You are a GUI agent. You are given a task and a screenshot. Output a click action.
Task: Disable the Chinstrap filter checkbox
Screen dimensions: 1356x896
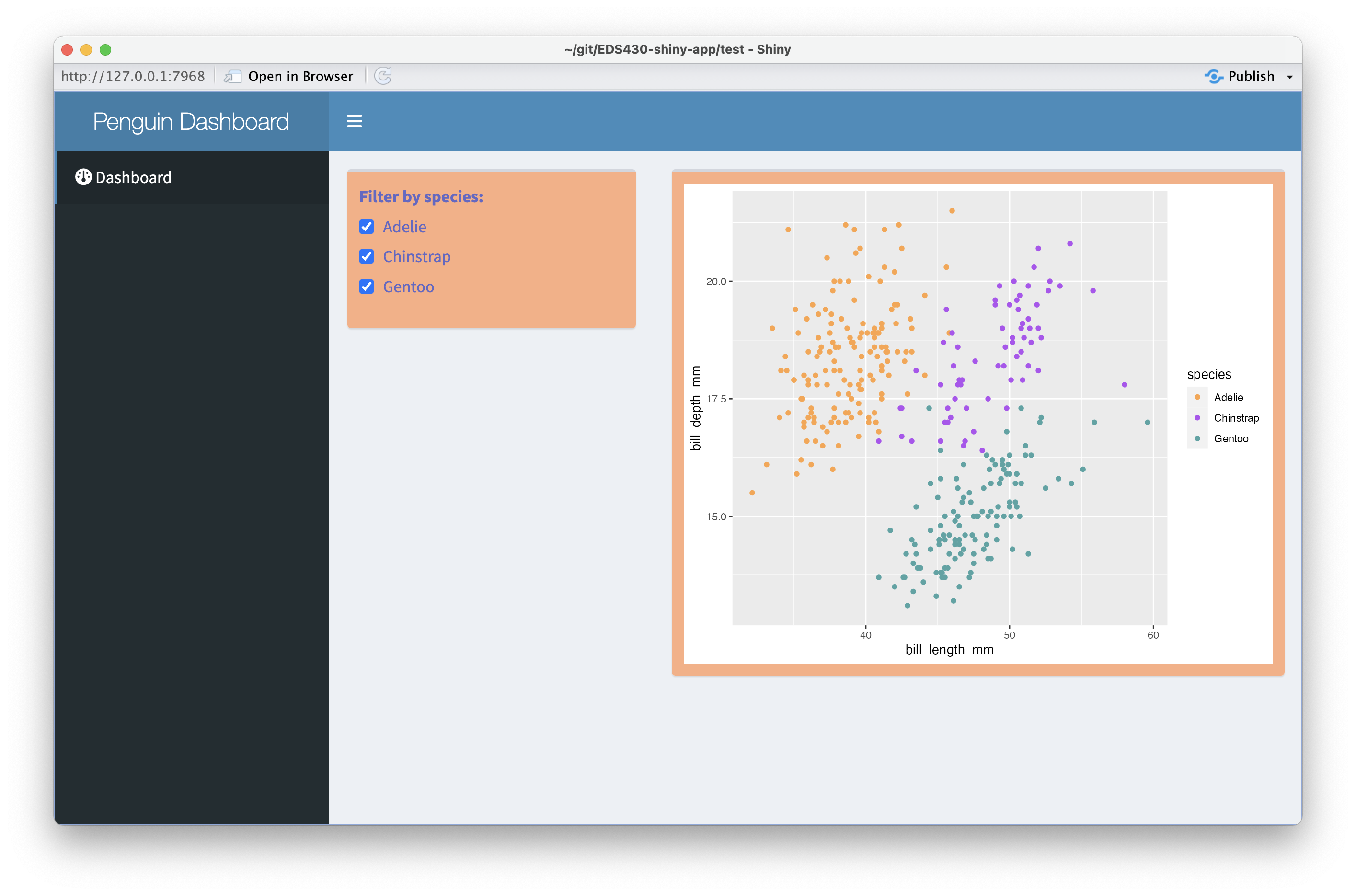click(x=366, y=256)
